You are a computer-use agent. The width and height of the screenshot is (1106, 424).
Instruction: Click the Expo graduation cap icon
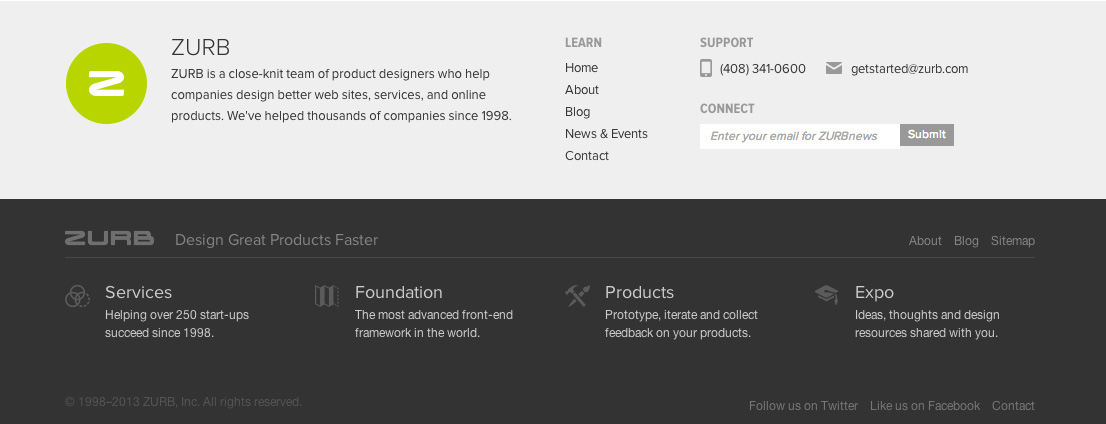click(827, 295)
